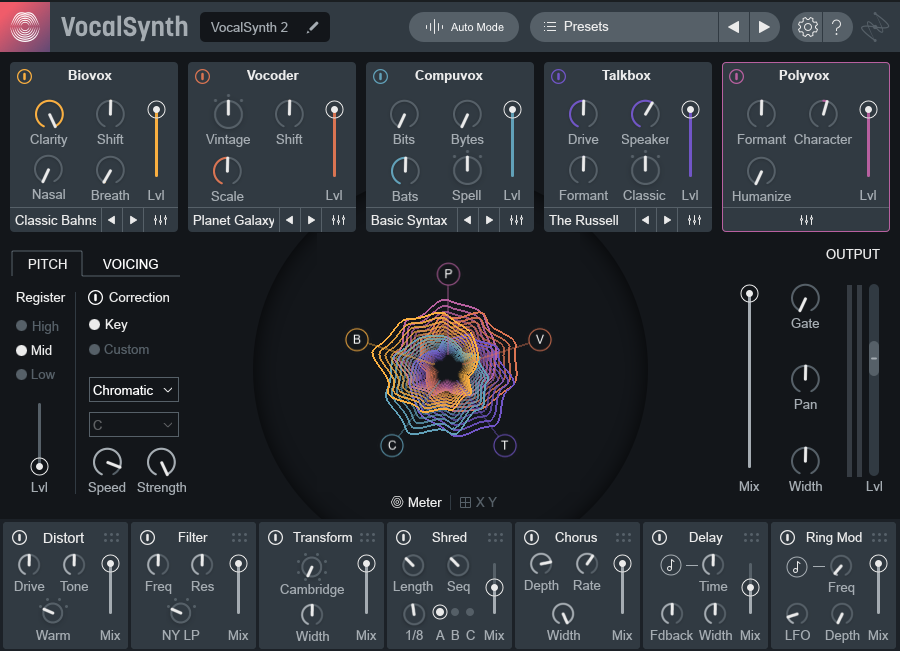This screenshot has height=651, width=900.
Task: Click the pitch Lvl slider handle
Action: [x=39, y=466]
